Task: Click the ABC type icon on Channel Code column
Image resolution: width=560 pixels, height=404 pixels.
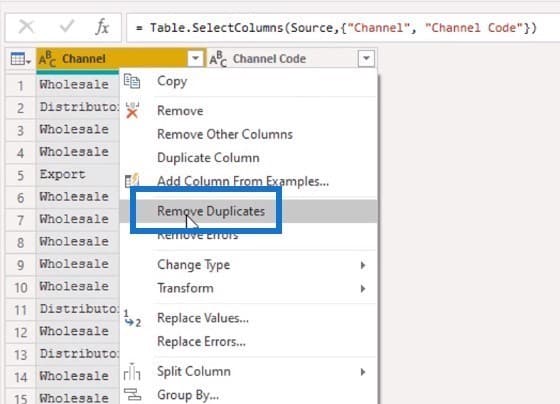Action: point(218,59)
